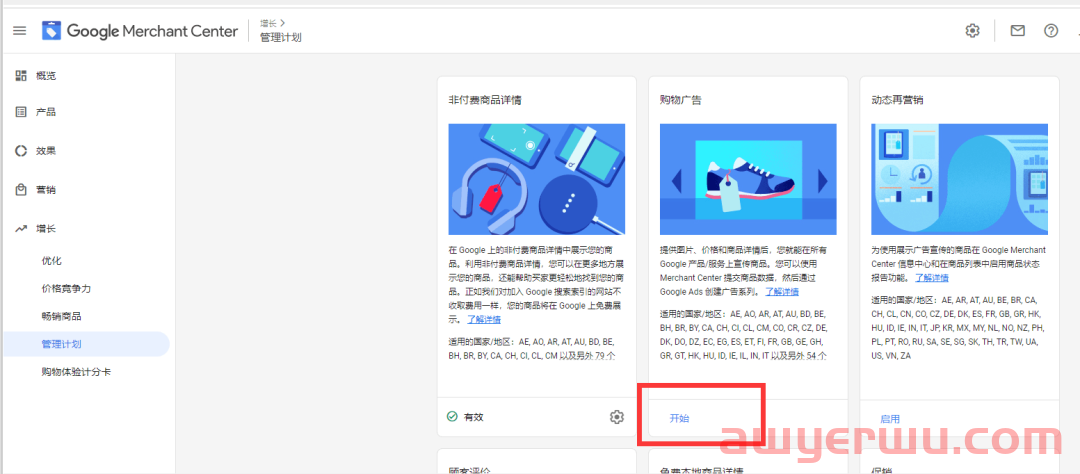1080x474 pixels.
Task: Click 开始 on 购物广告 card
Action: point(679,418)
